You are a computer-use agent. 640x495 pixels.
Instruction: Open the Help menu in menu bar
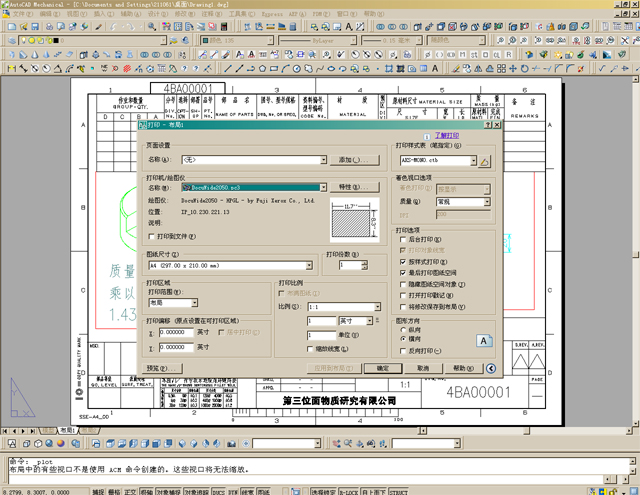tap(373, 14)
